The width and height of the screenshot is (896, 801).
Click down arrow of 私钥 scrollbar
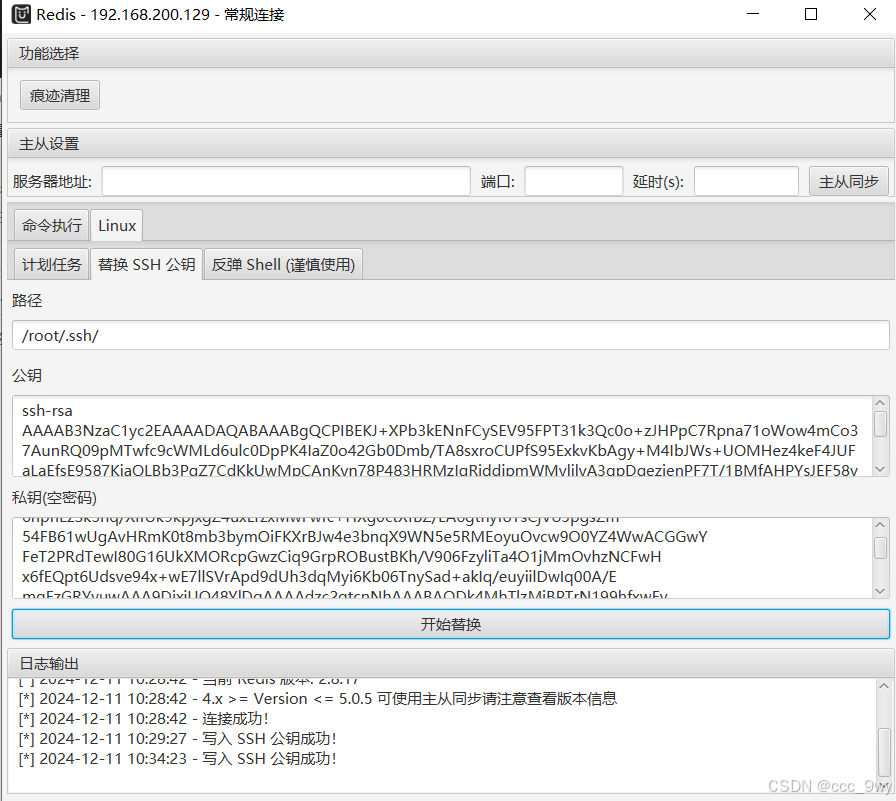(881, 591)
